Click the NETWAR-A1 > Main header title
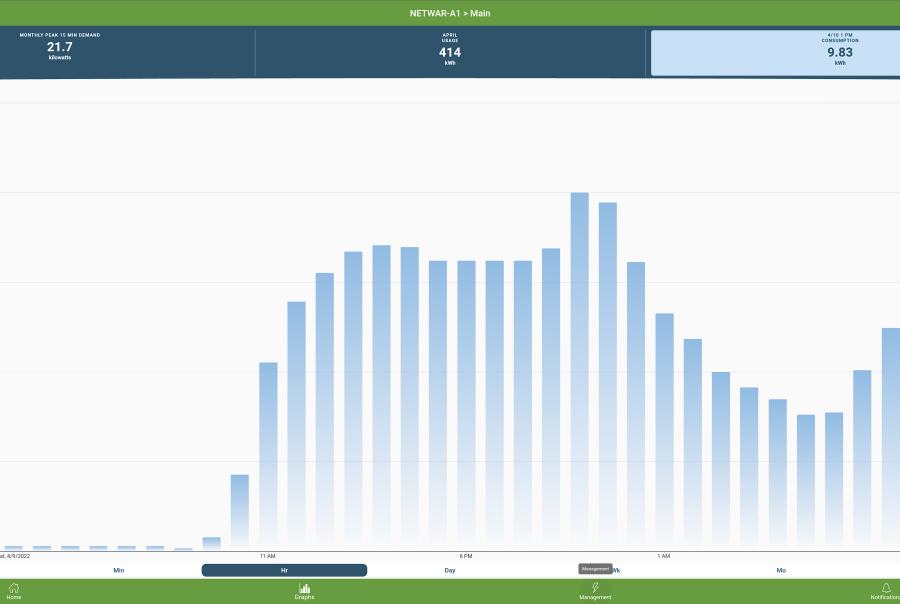 click(450, 13)
